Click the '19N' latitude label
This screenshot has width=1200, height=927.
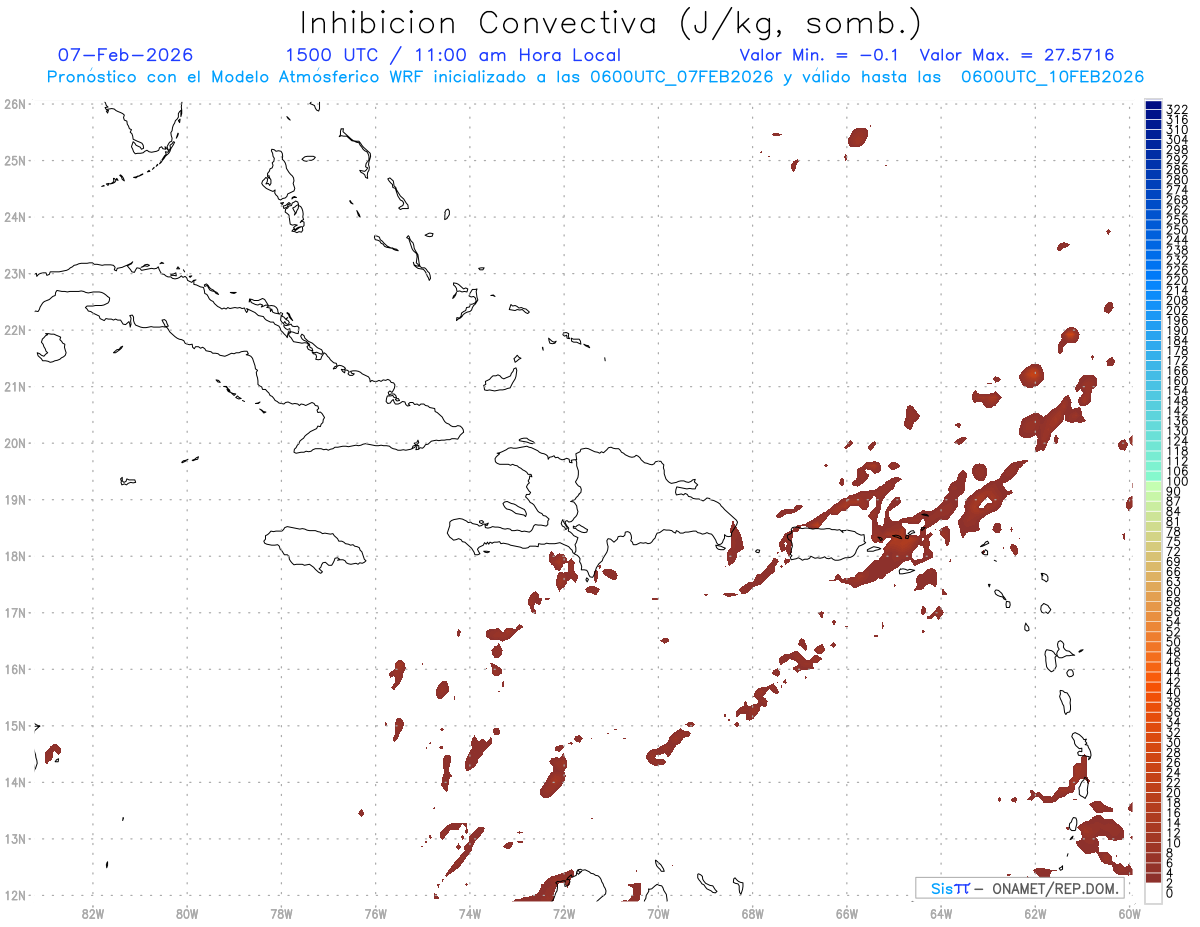click(x=14, y=499)
